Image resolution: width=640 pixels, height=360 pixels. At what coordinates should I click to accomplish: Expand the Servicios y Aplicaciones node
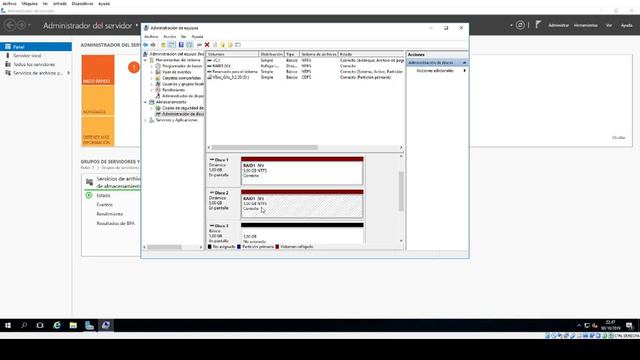point(145,120)
